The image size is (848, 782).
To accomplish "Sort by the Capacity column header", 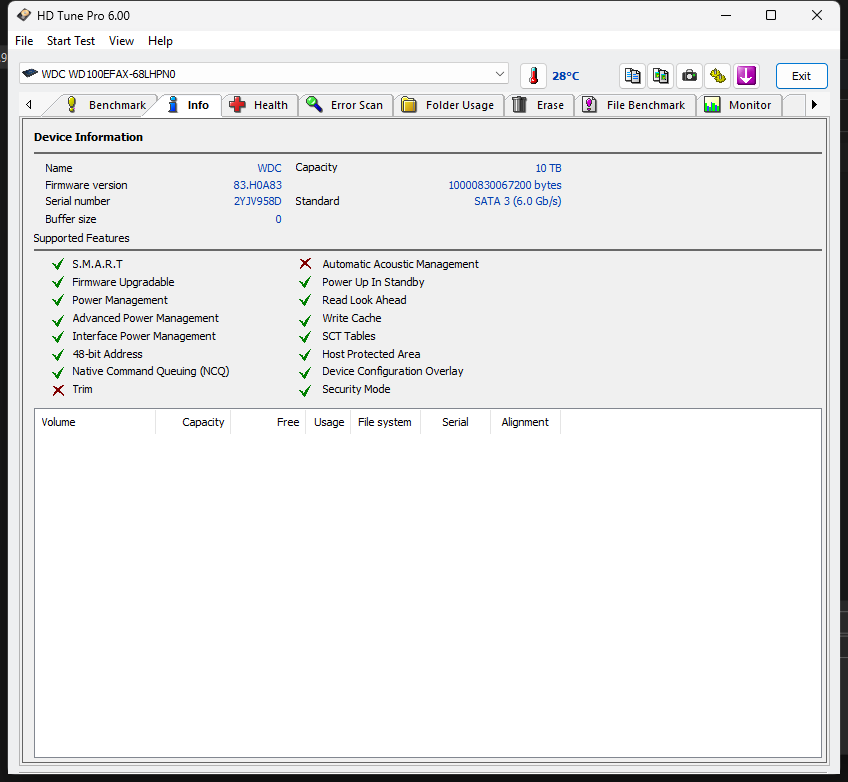I will (193, 422).
